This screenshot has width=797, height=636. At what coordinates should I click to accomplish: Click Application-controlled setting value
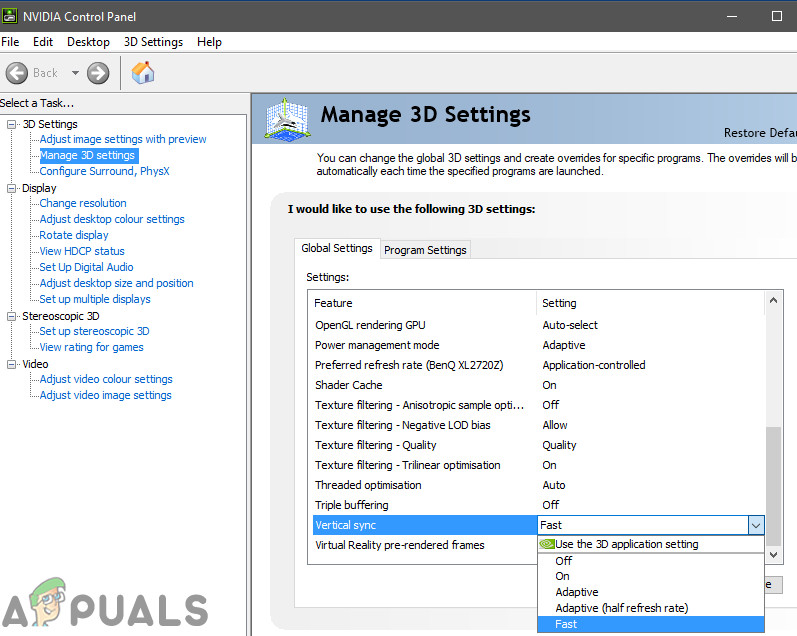tap(594, 365)
